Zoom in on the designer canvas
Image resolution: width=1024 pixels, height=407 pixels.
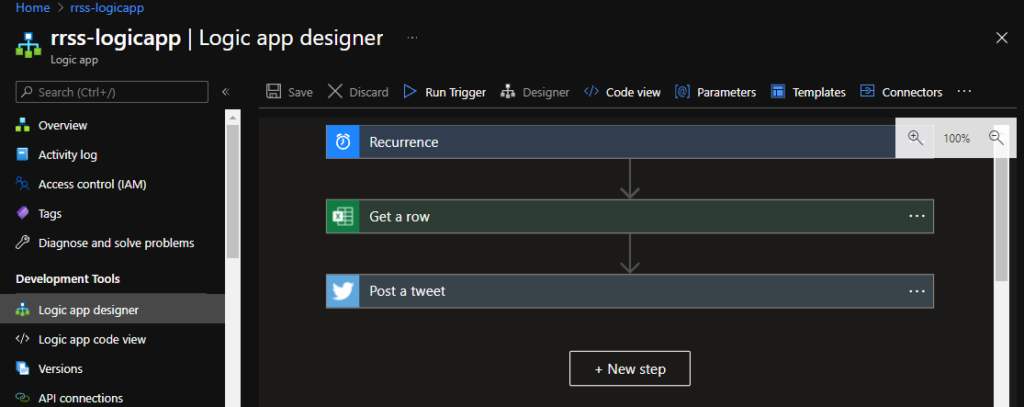click(916, 138)
